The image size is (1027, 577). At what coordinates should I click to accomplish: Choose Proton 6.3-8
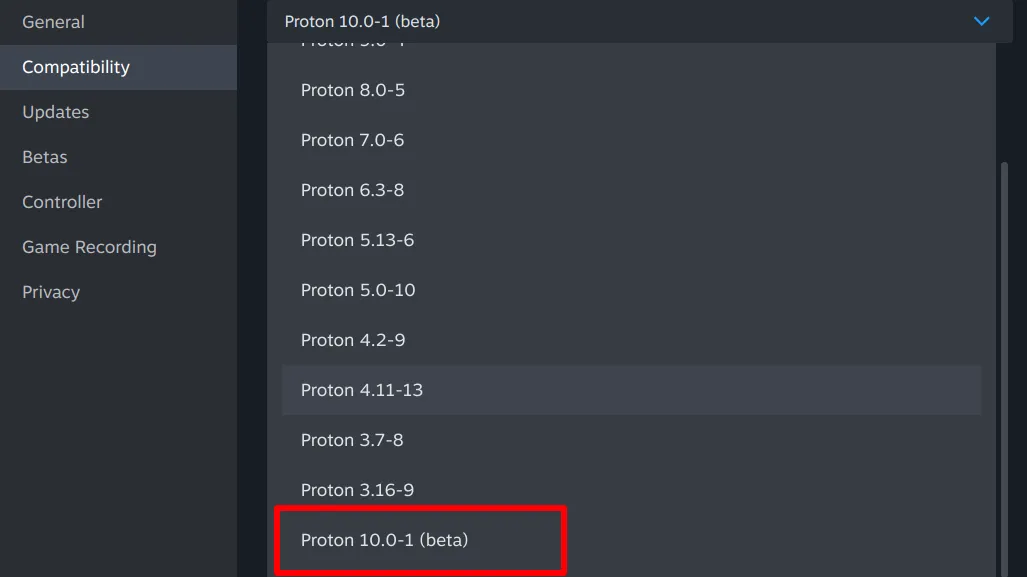click(351, 190)
